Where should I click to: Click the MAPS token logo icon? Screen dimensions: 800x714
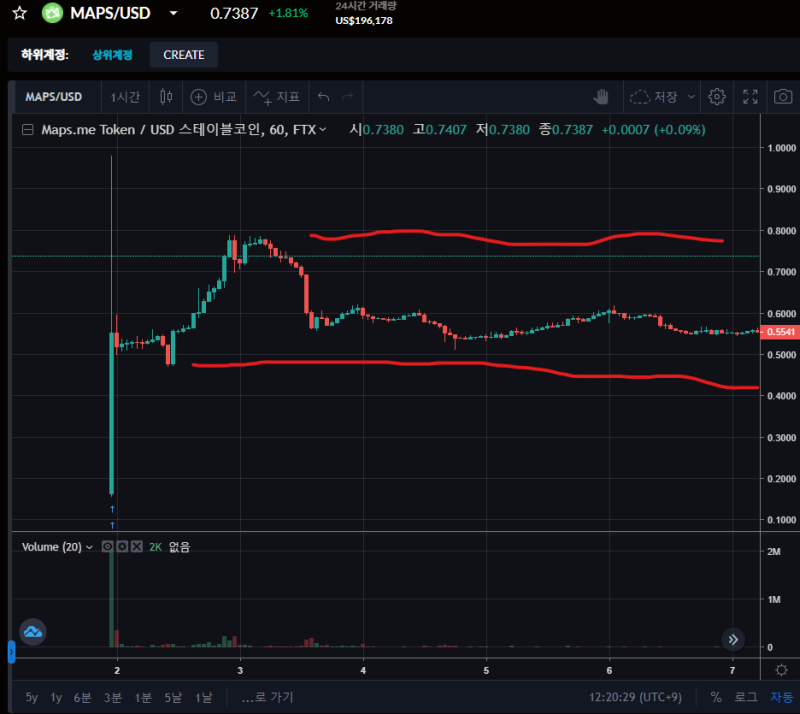[x=52, y=13]
